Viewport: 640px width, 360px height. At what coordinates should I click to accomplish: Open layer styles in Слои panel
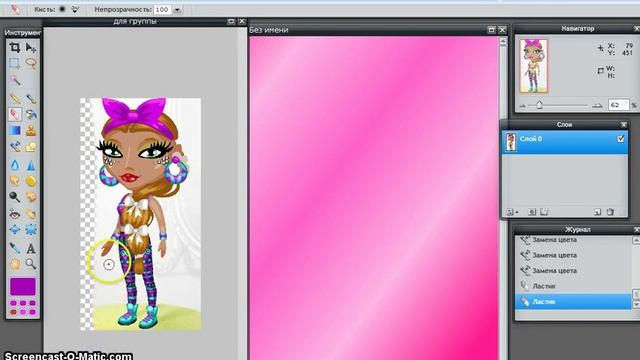(x=544, y=212)
